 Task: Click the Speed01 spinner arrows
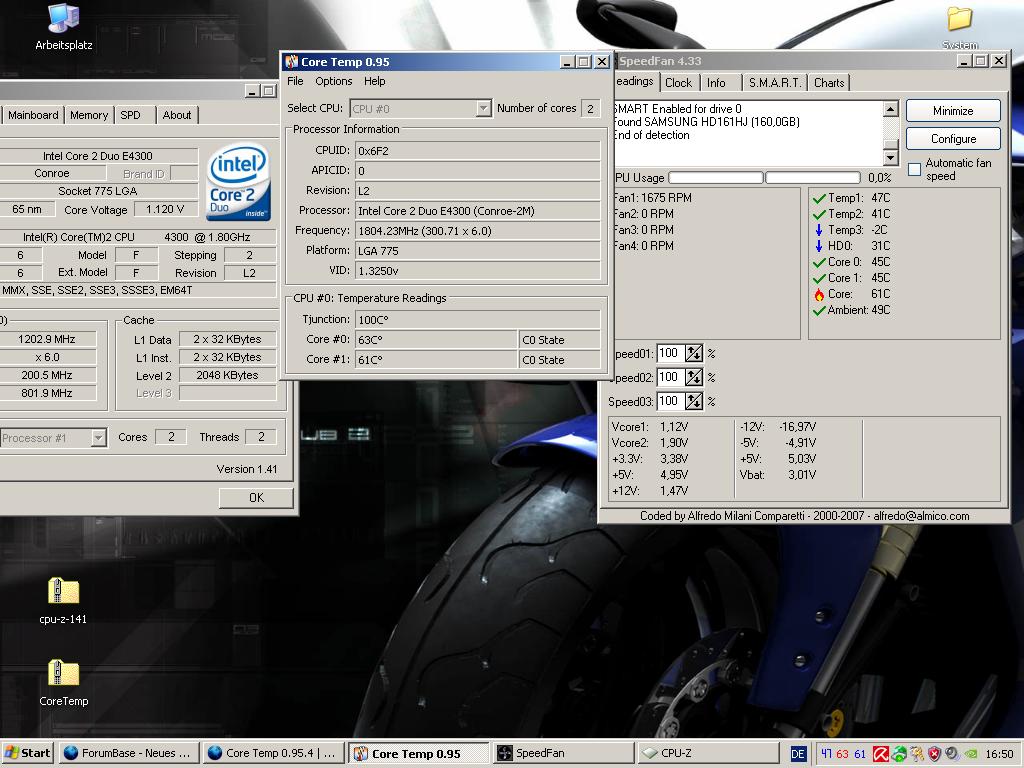[694, 353]
